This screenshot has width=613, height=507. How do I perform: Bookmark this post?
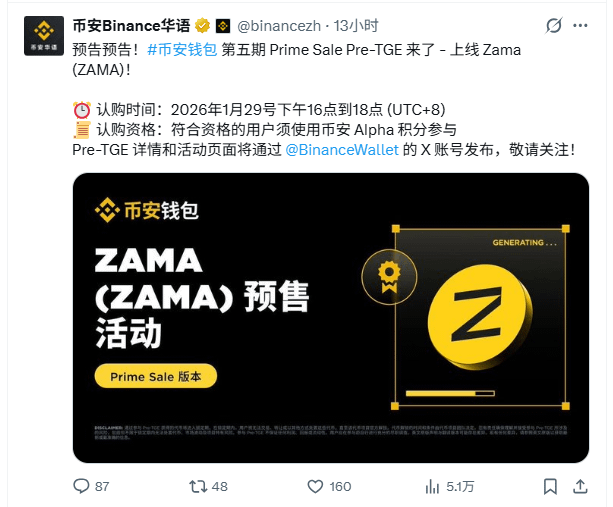[x=550, y=487]
